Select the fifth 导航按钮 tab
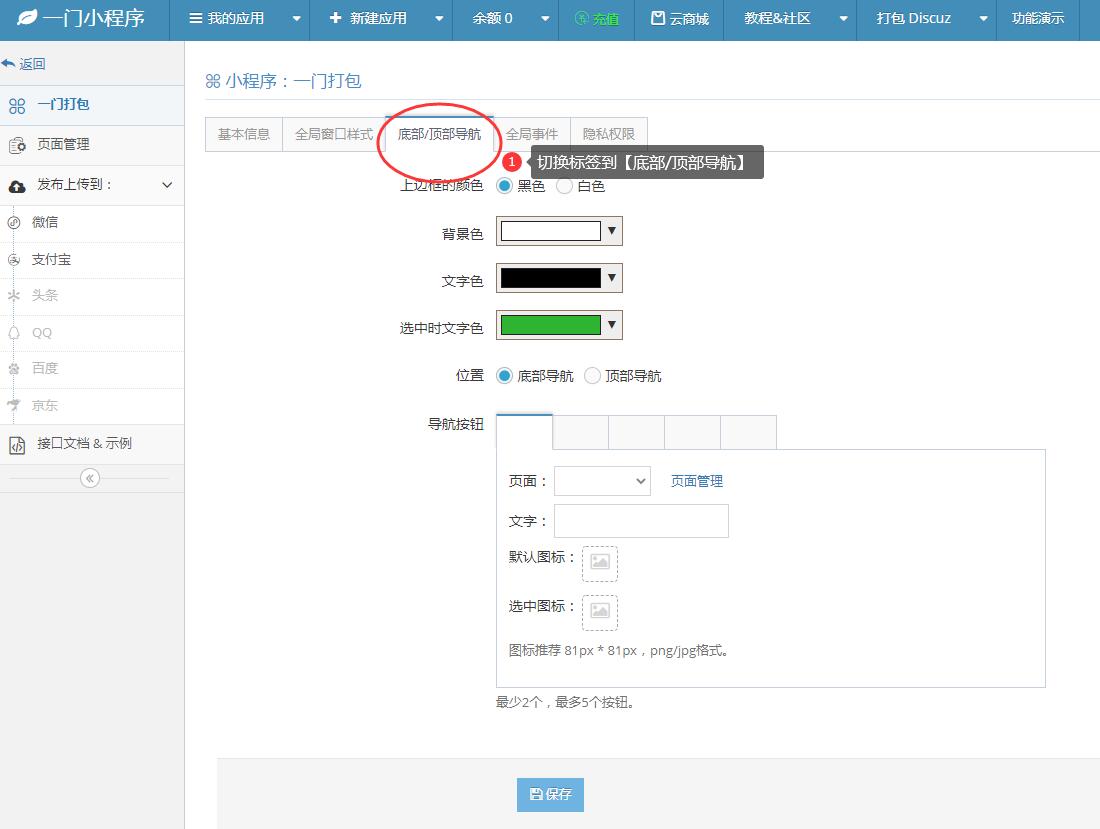 [x=749, y=432]
